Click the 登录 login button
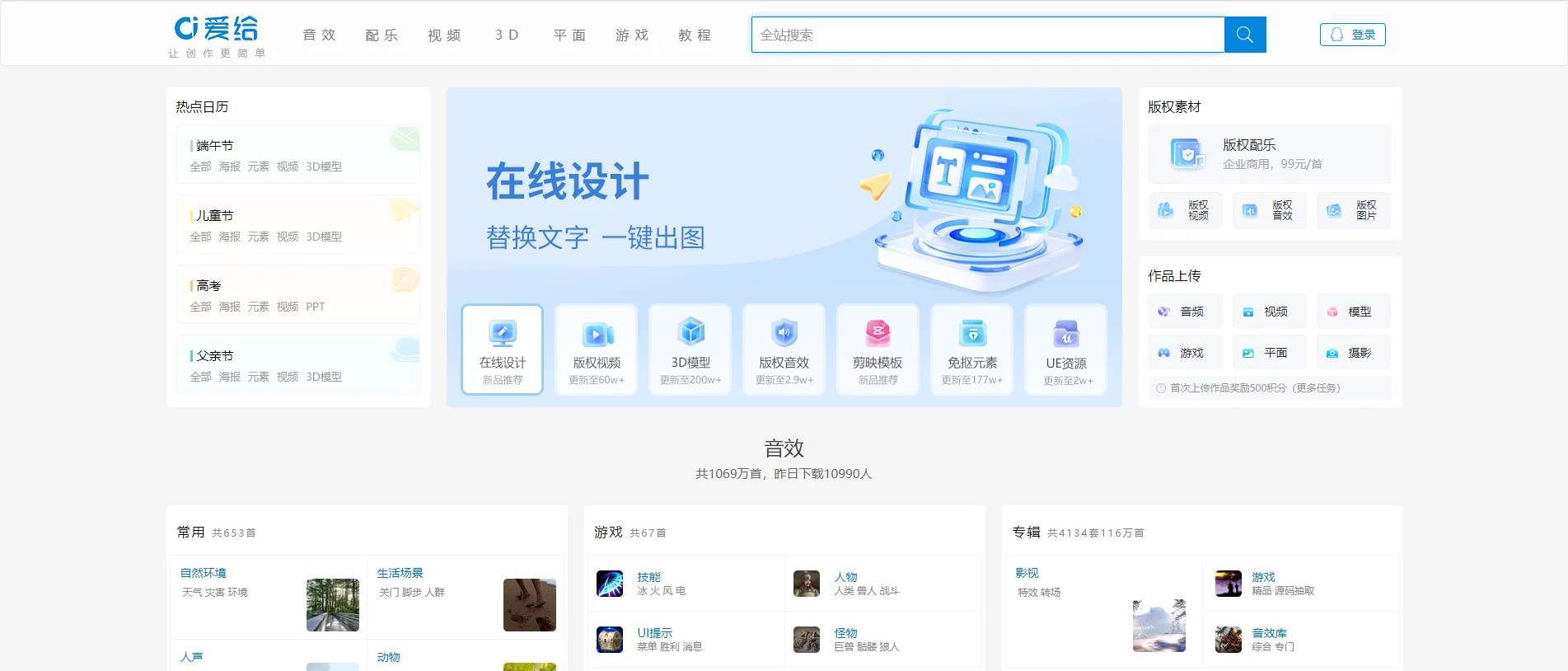This screenshot has width=1568, height=671. click(1353, 35)
